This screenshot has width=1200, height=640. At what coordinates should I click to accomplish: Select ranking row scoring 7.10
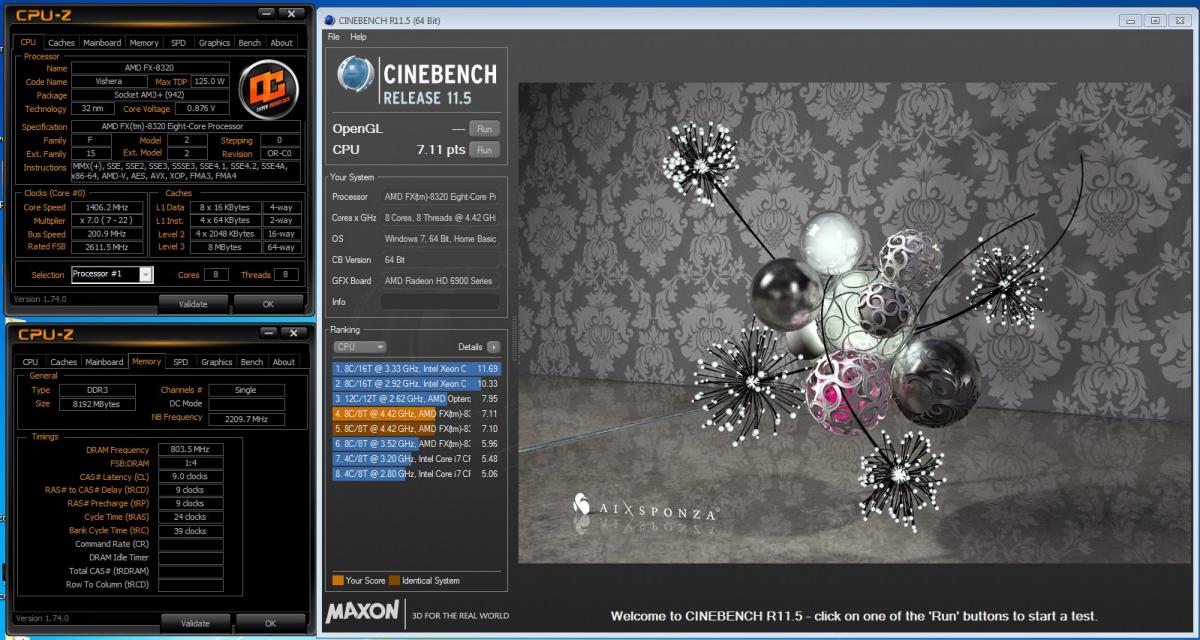(x=416, y=428)
